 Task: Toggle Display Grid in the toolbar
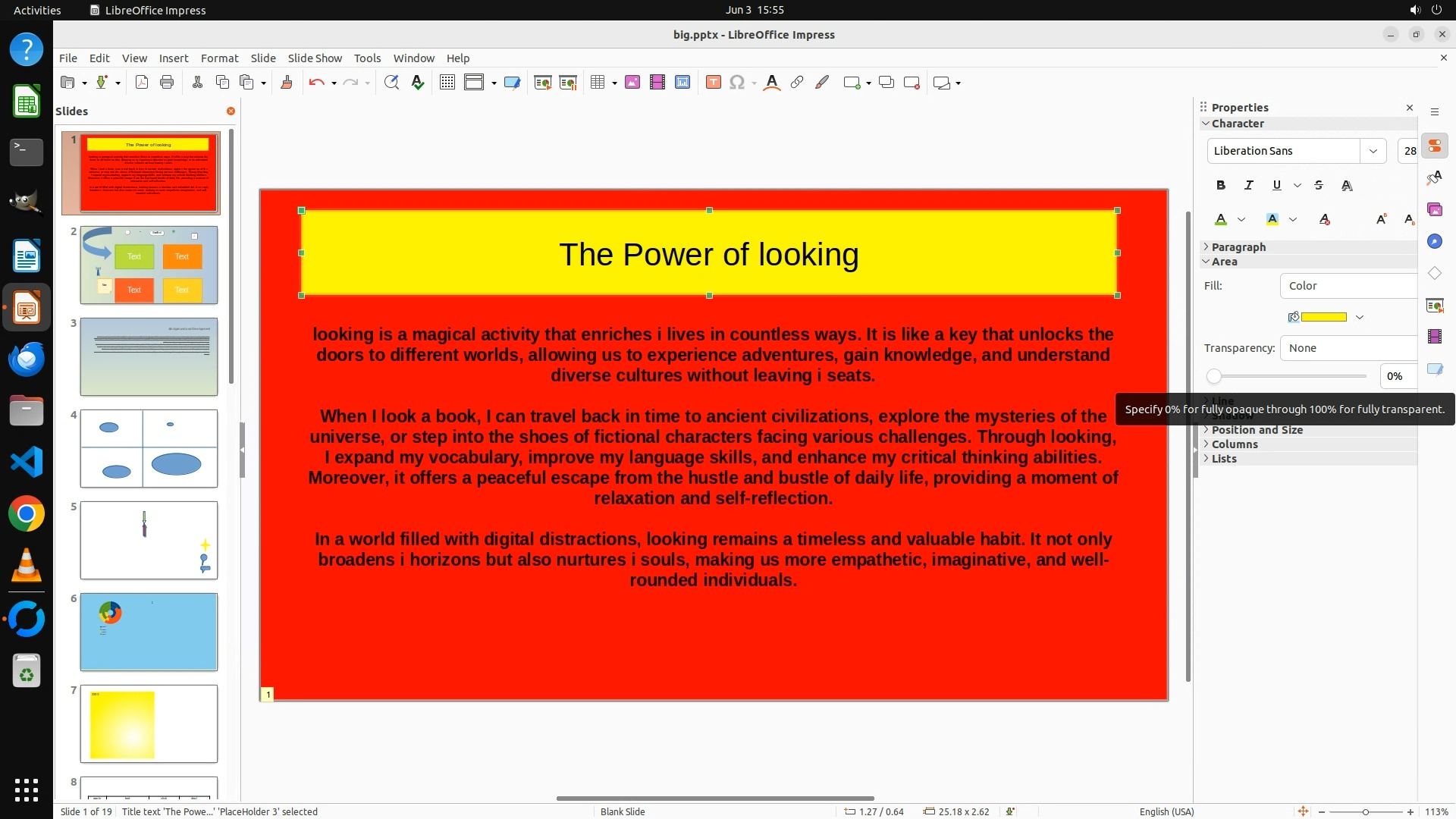(447, 83)
